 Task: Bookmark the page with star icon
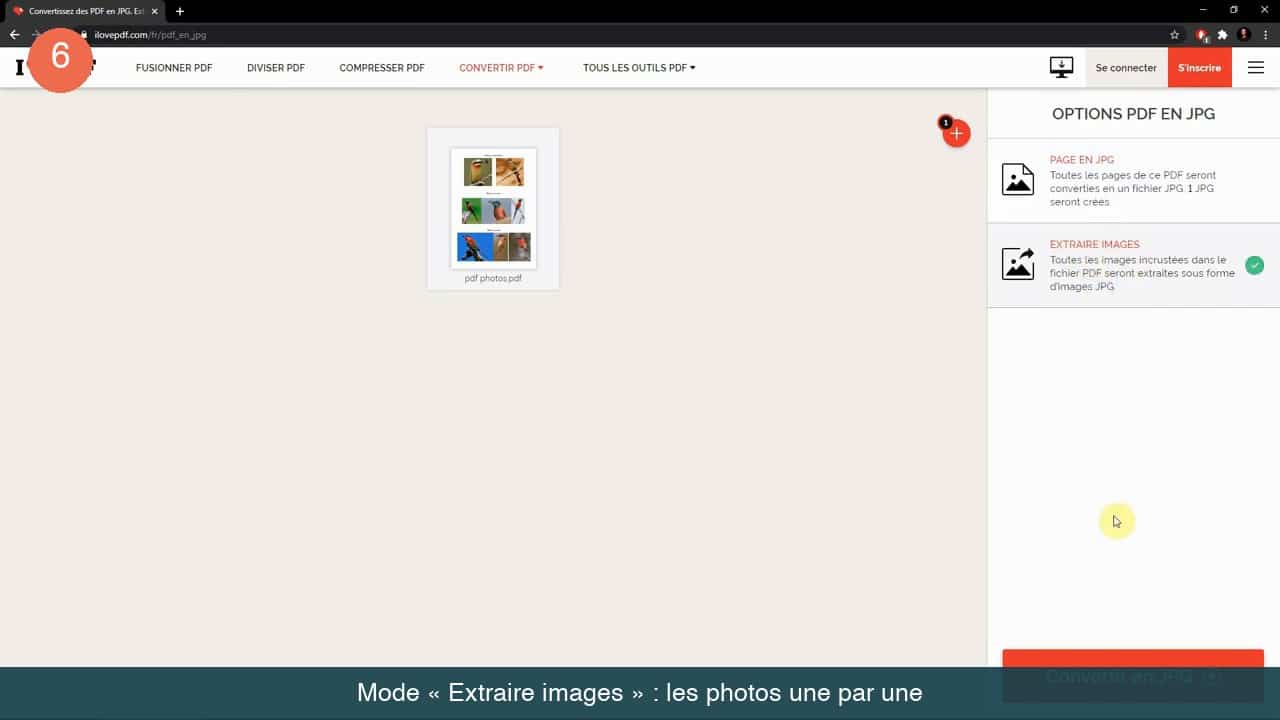pos(1174,34)
